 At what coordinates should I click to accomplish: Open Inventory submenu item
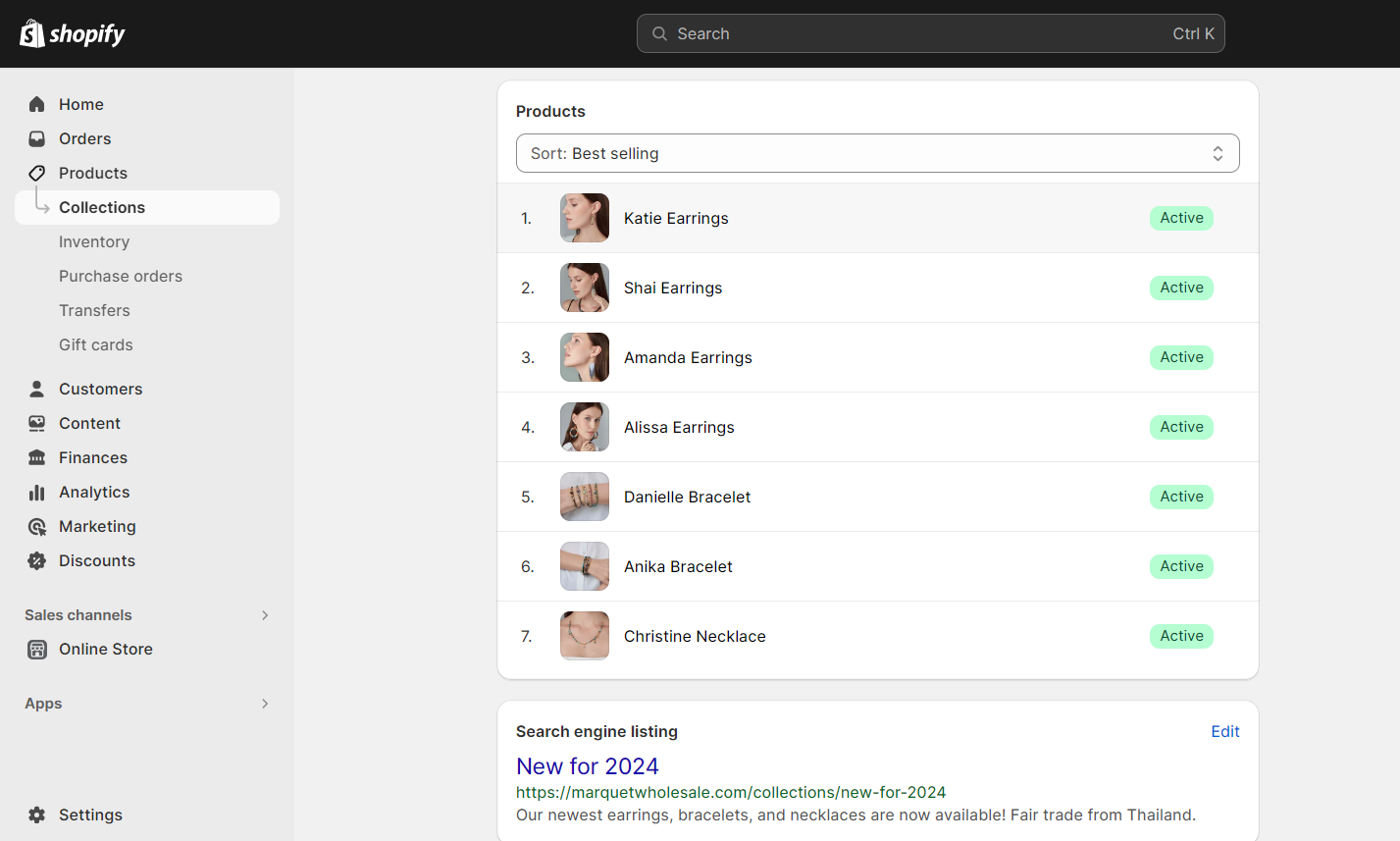coord(94,241)
